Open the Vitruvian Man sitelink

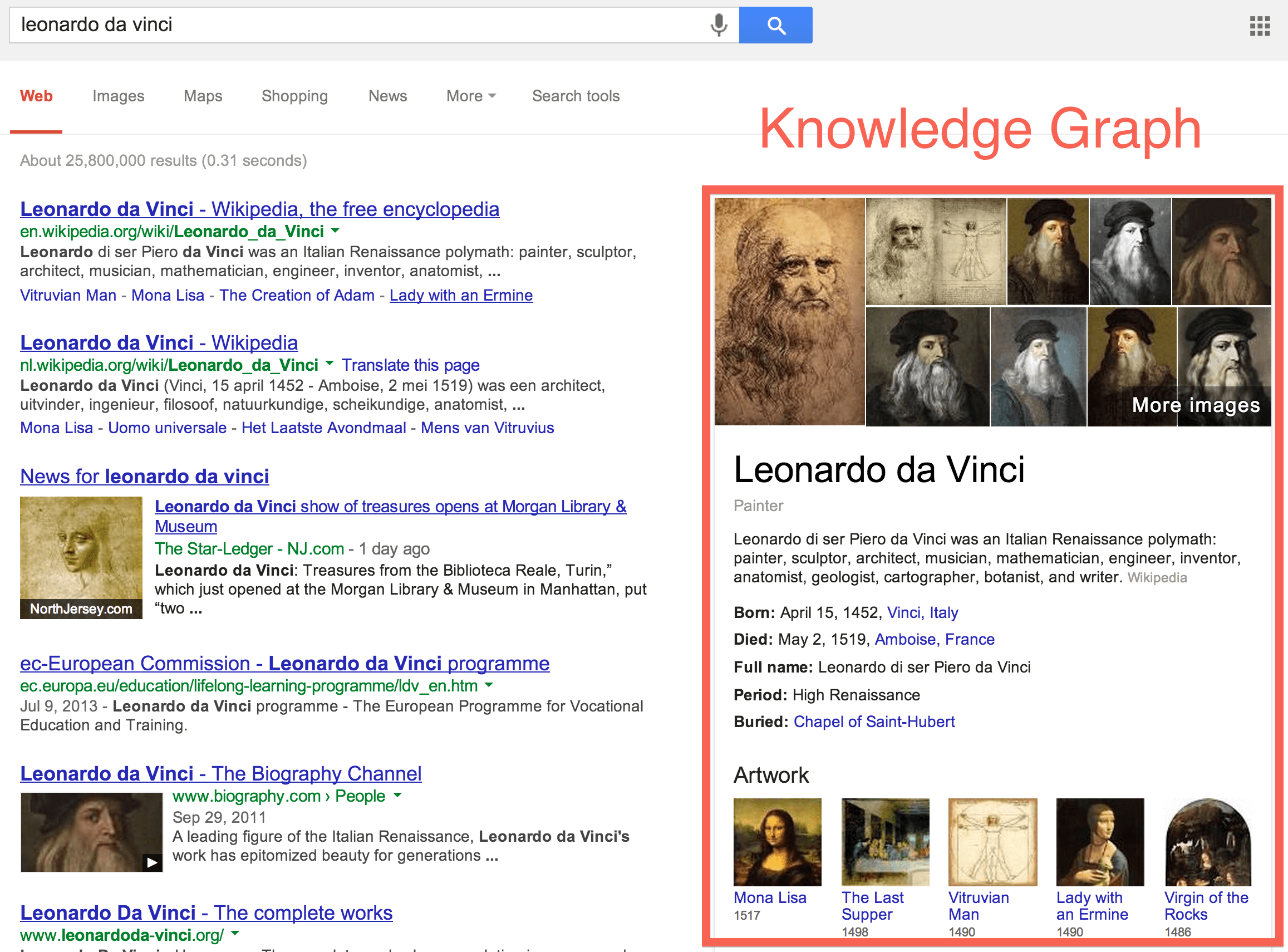pyautogui.click(x=68, y=296)
